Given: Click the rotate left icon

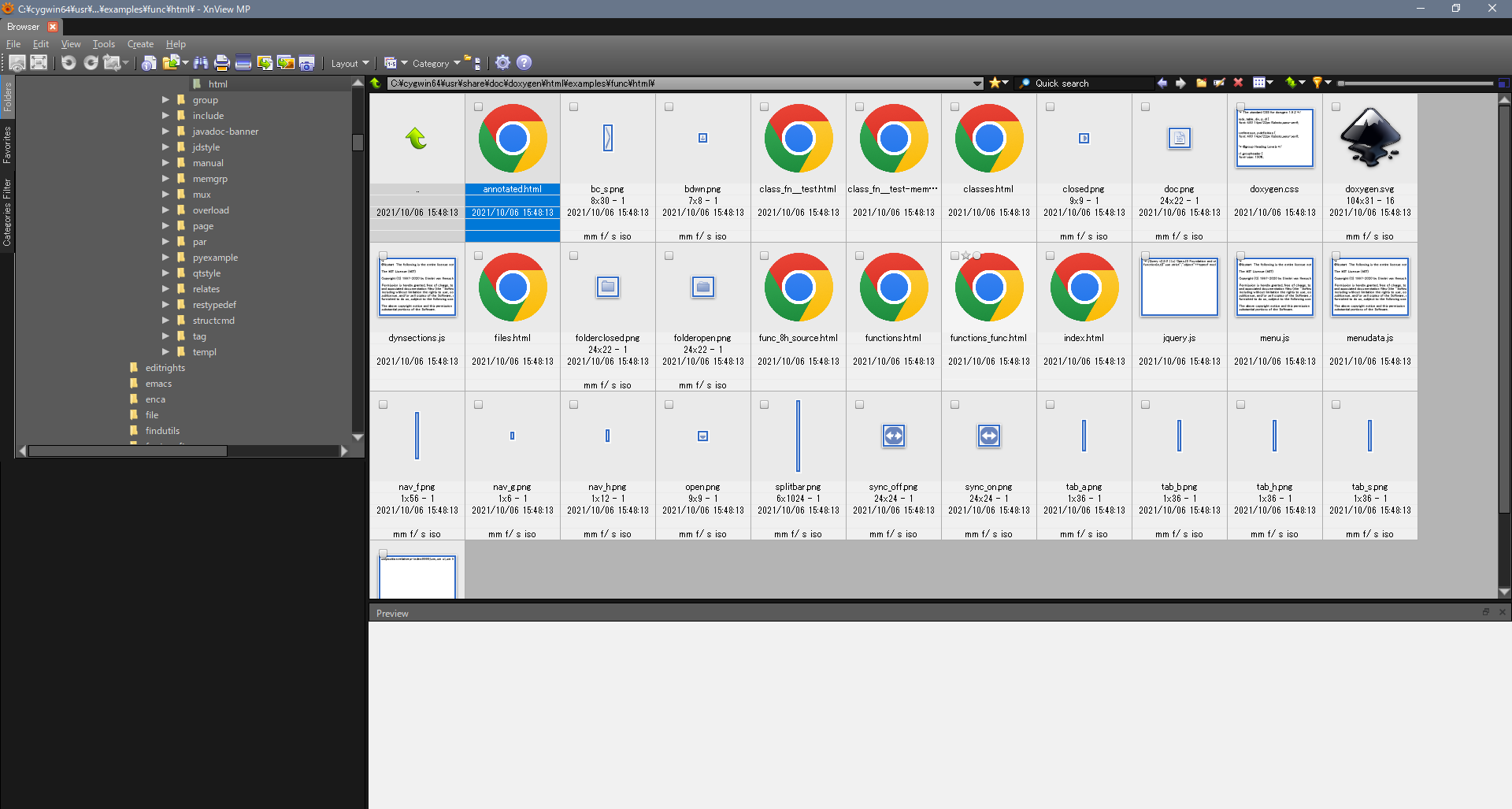Looking at the screenshot, I should tap(69, 63).
